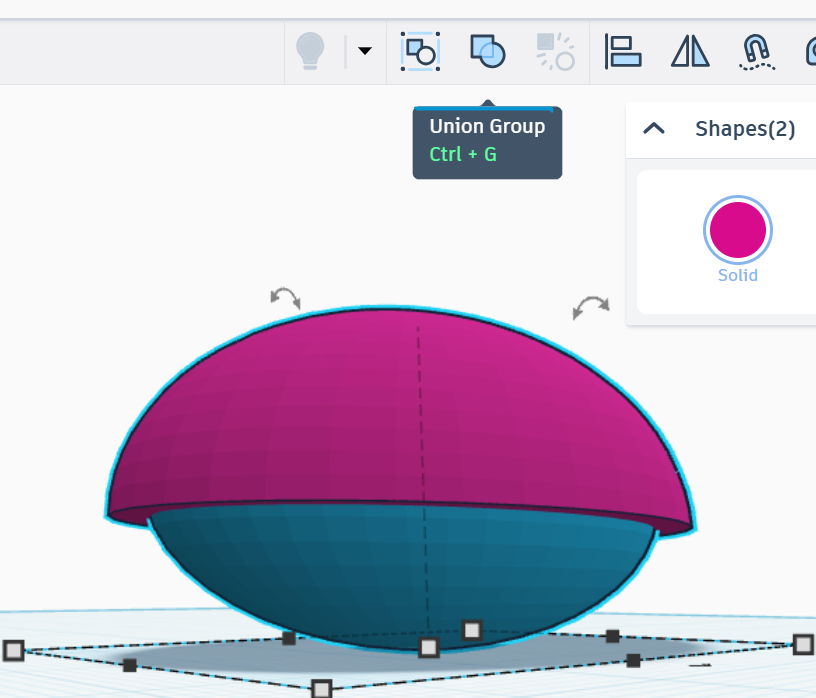
Task: Click the far-left white corner handle
Action: [x=14, y=650]
